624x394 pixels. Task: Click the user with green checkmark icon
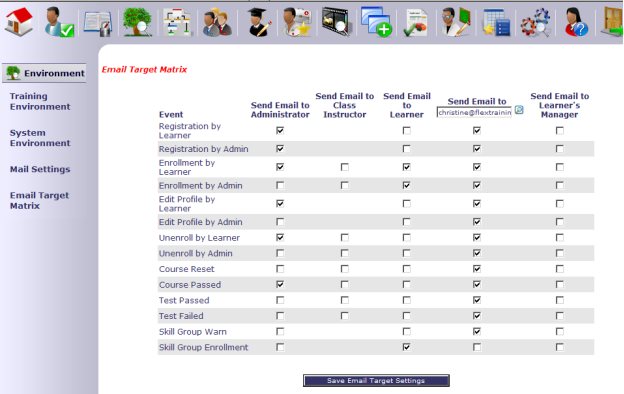pos(58,22)
